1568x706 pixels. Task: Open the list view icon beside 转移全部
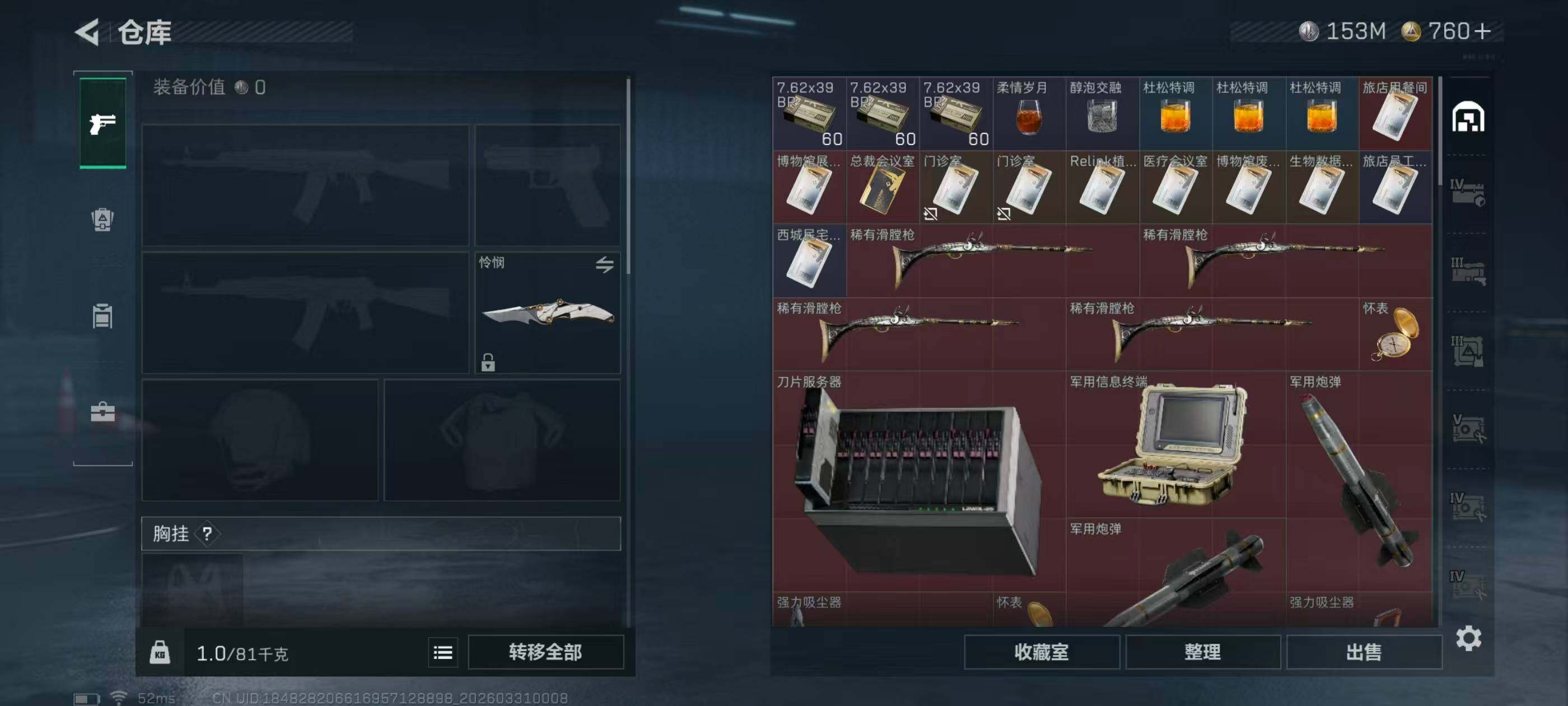[442, 652]
